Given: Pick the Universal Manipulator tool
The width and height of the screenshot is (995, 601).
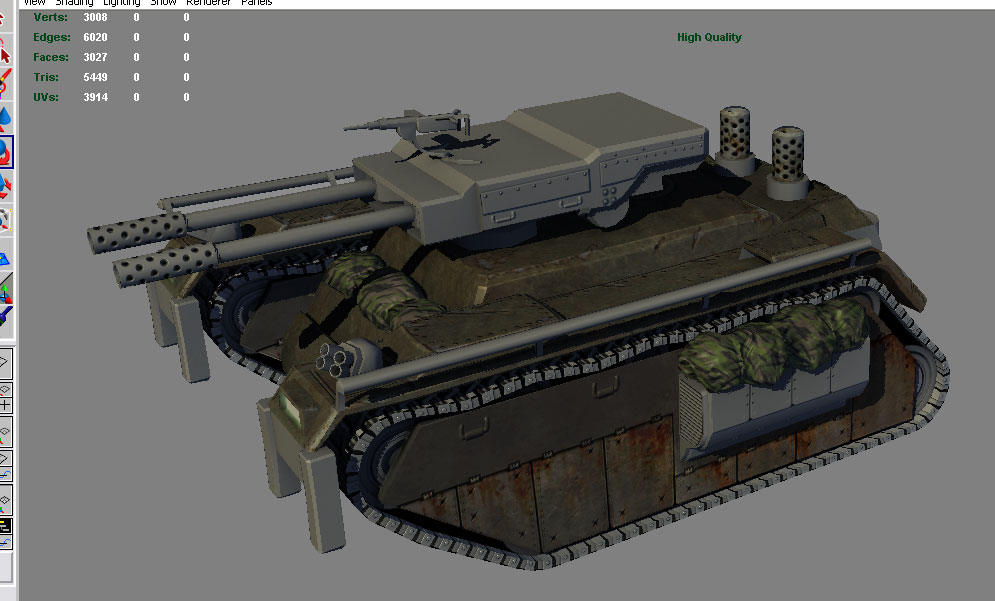Looking at the screenshot, I should tap(4, 219).
